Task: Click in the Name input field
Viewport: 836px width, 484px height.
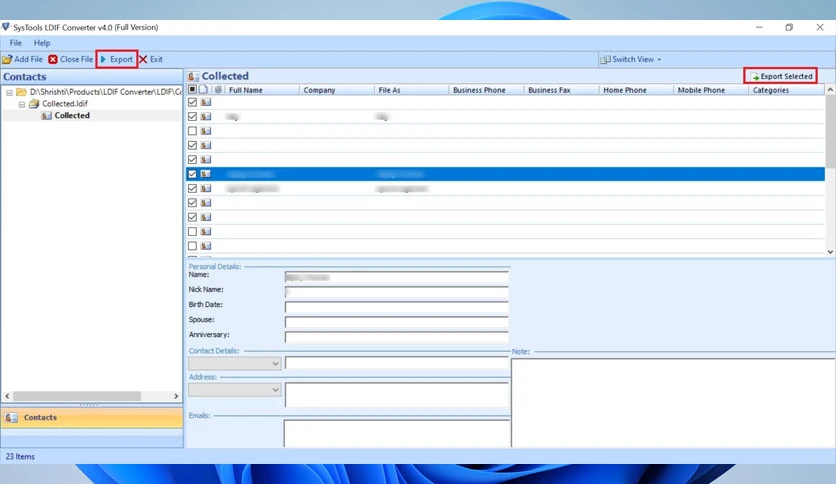Action: [397, 277]
